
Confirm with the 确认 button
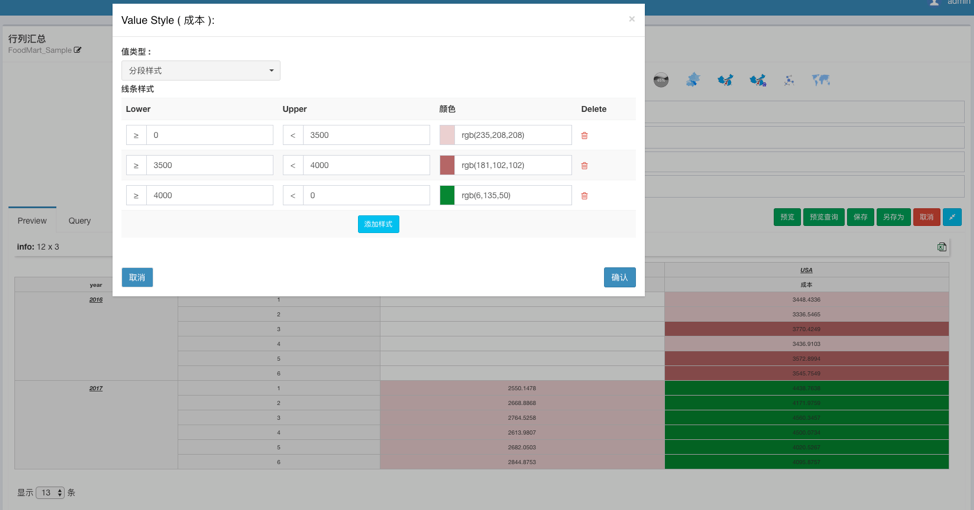[x=619, y=277]
